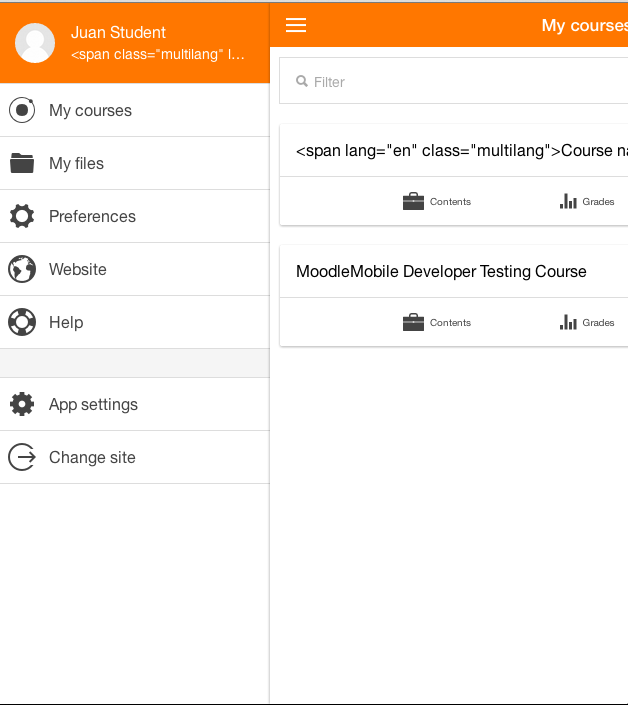Click the grades chart icon under MoodleMobile Developer Testing Course

point(568,322)
